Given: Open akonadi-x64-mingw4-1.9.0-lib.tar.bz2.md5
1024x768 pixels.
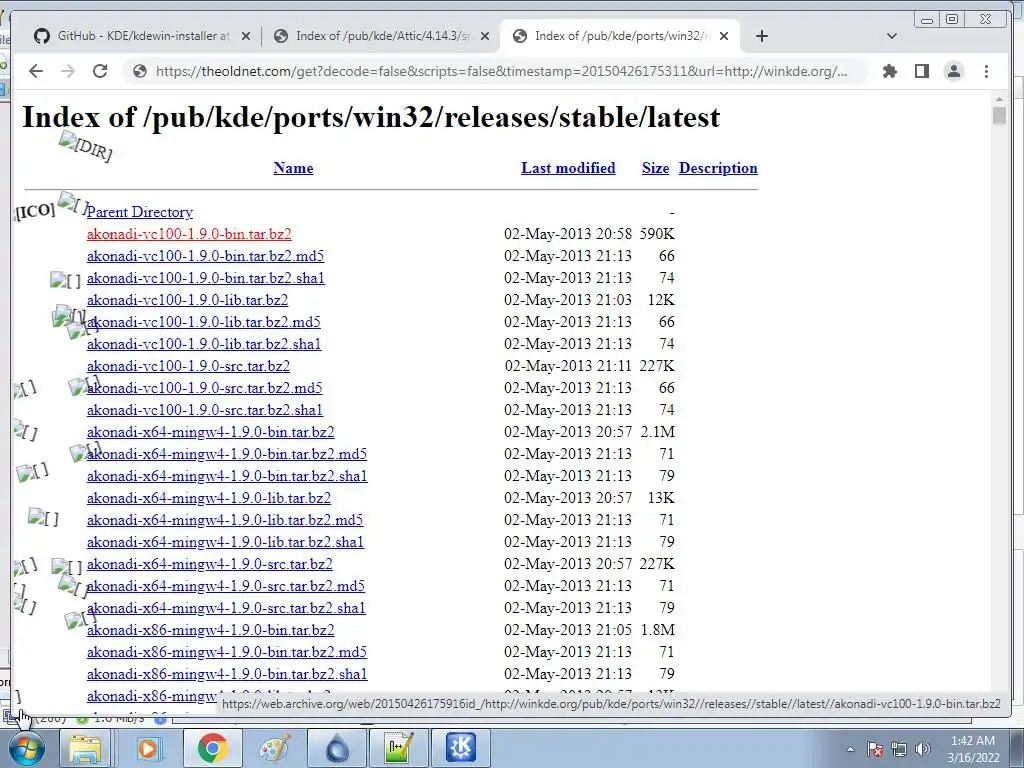Looking at the screenshot, I should click(225, 520).
